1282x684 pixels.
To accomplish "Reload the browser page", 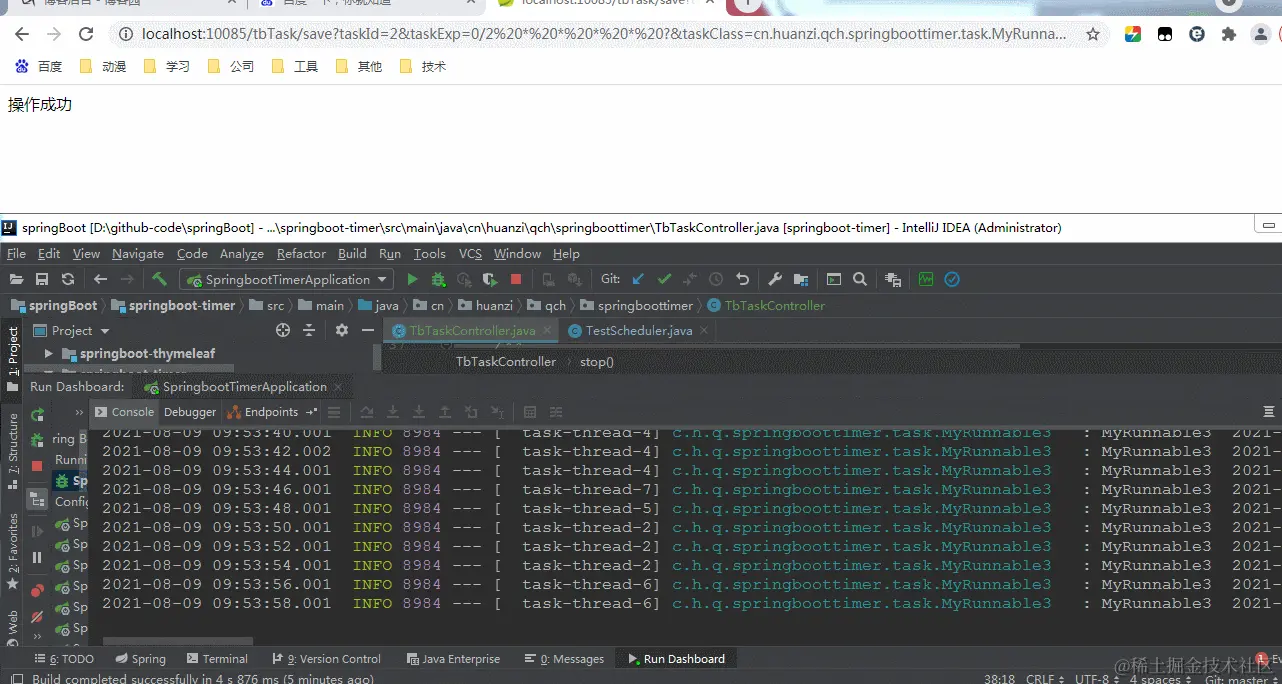I will [86, 34].
